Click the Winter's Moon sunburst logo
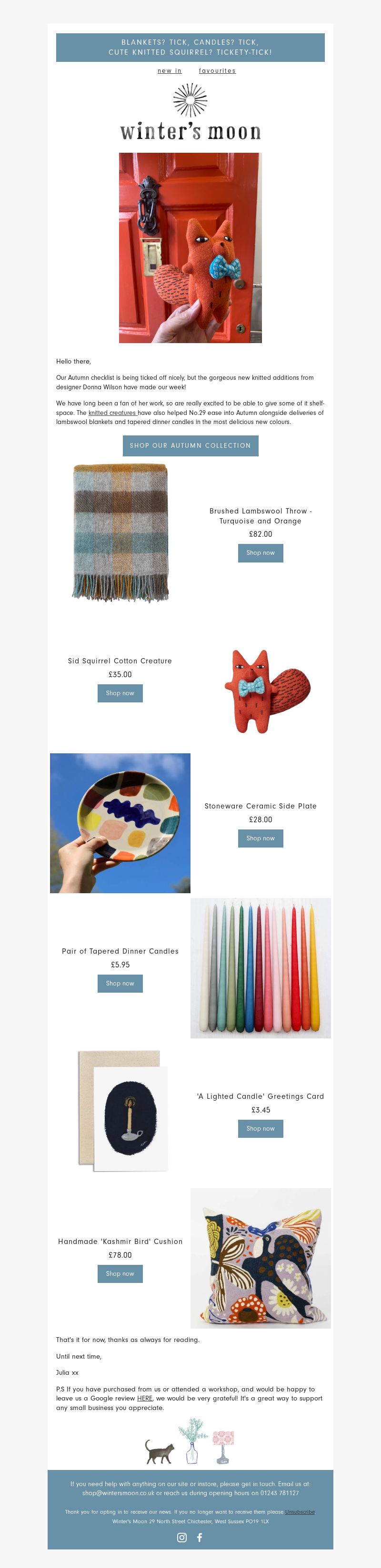The height and width of the screenshot is (1568, 381). point(190,113)
